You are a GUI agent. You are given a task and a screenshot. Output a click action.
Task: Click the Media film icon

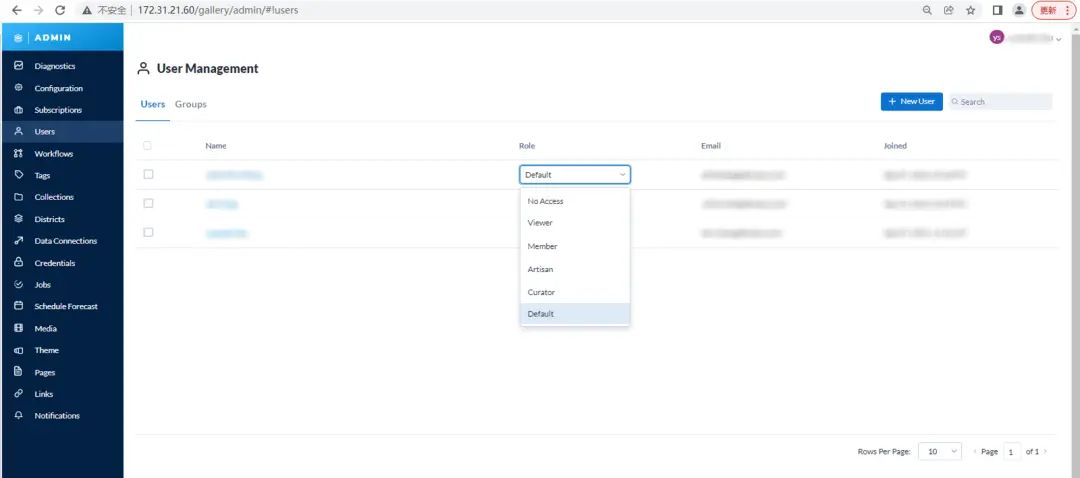click(19, 329)
